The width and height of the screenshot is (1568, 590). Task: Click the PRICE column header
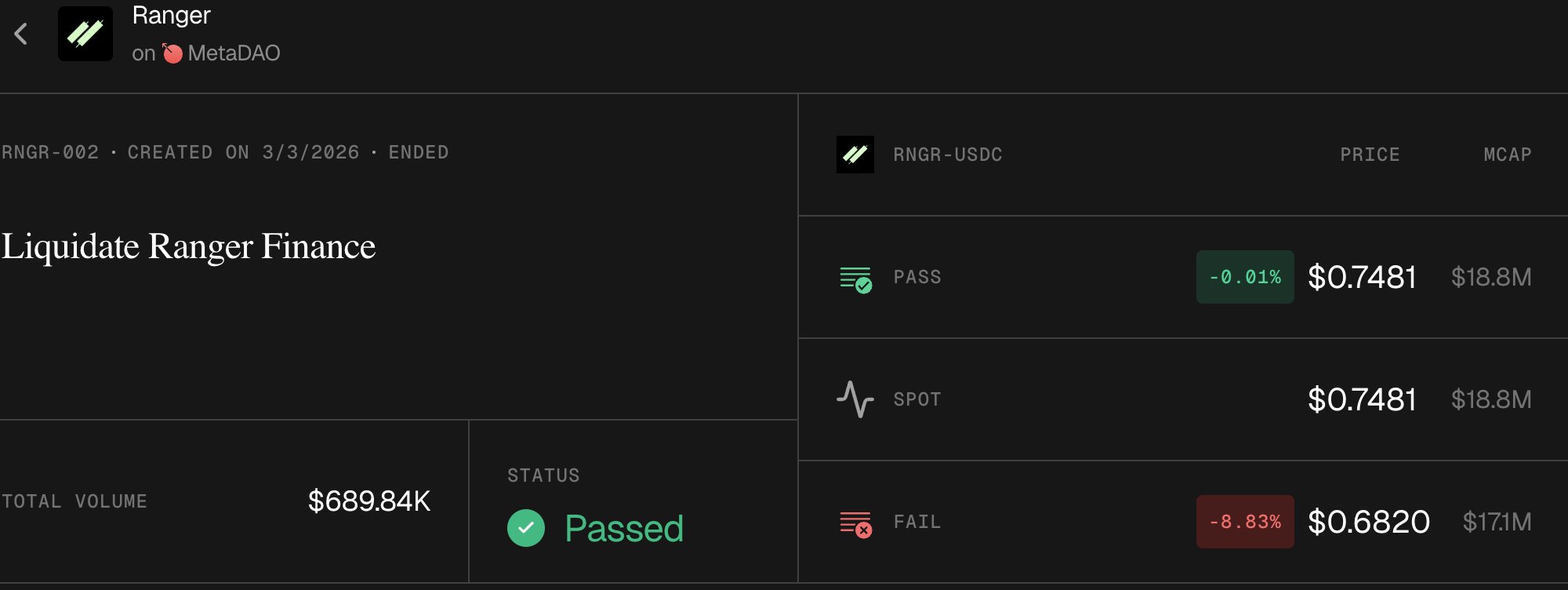coord(1370,155)
